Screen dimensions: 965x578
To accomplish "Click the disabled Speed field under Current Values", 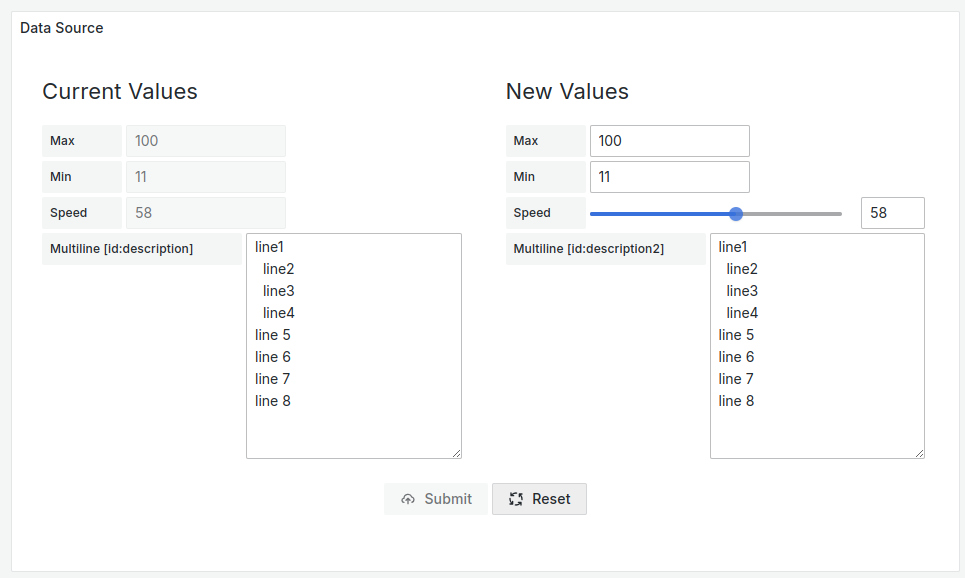I will click(x=205, y=212).
